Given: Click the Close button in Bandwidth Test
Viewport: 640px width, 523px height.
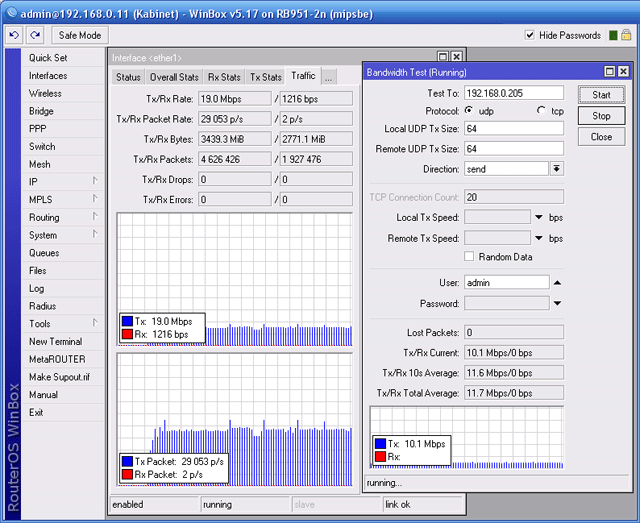Looking at the screenshot, I should (601, 137).
